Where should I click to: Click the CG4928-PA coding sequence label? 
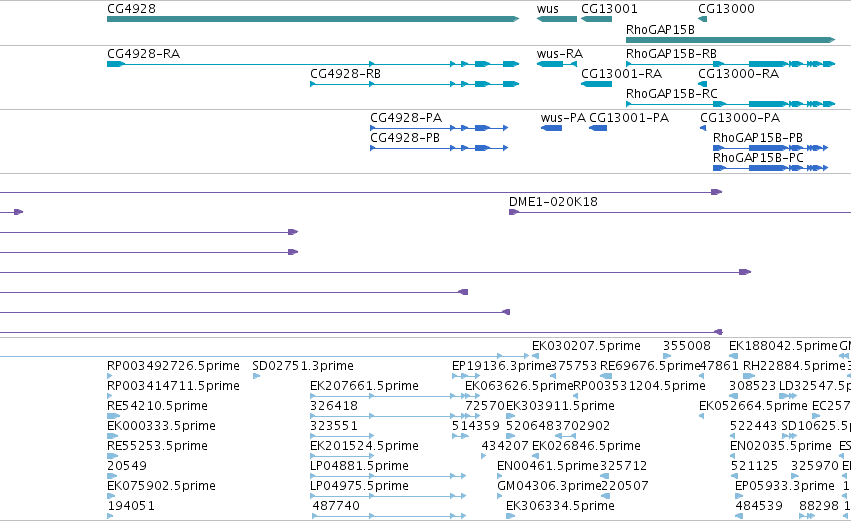pyautogui.click(x=406, y=118)
